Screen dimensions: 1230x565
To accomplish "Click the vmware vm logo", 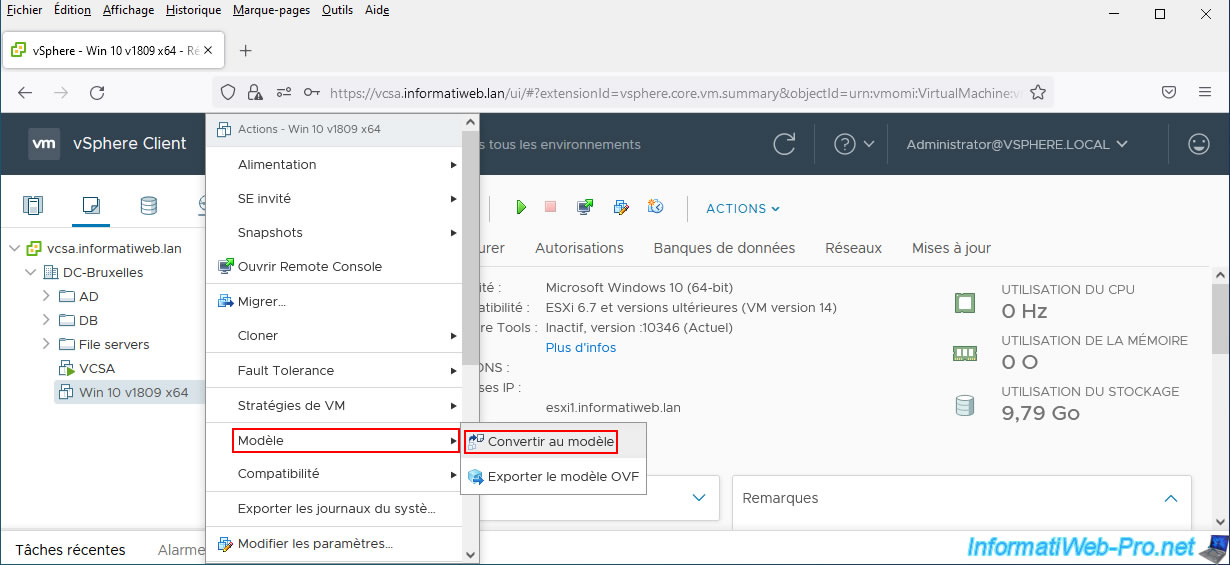I will pyautogui.click(x=44, y=143).
